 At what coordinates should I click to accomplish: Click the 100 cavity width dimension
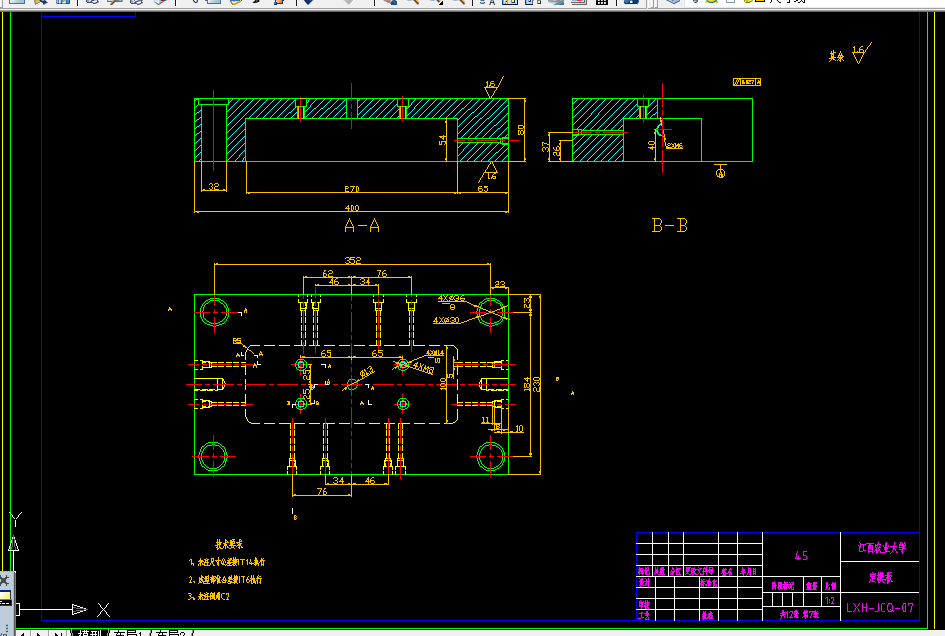[444, 384]
